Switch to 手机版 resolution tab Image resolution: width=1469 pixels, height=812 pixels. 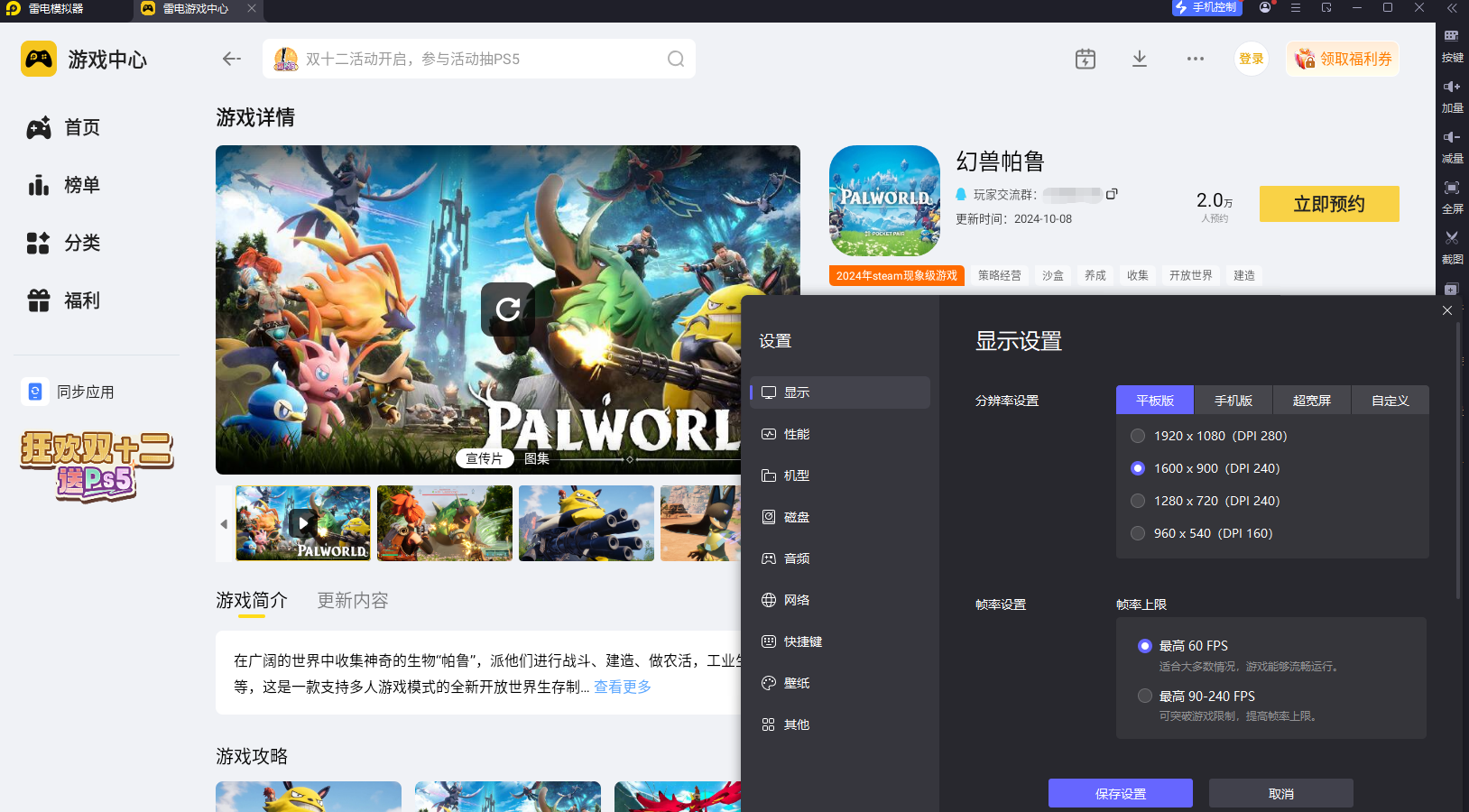pyautogui.click(x=1233, y=401)
